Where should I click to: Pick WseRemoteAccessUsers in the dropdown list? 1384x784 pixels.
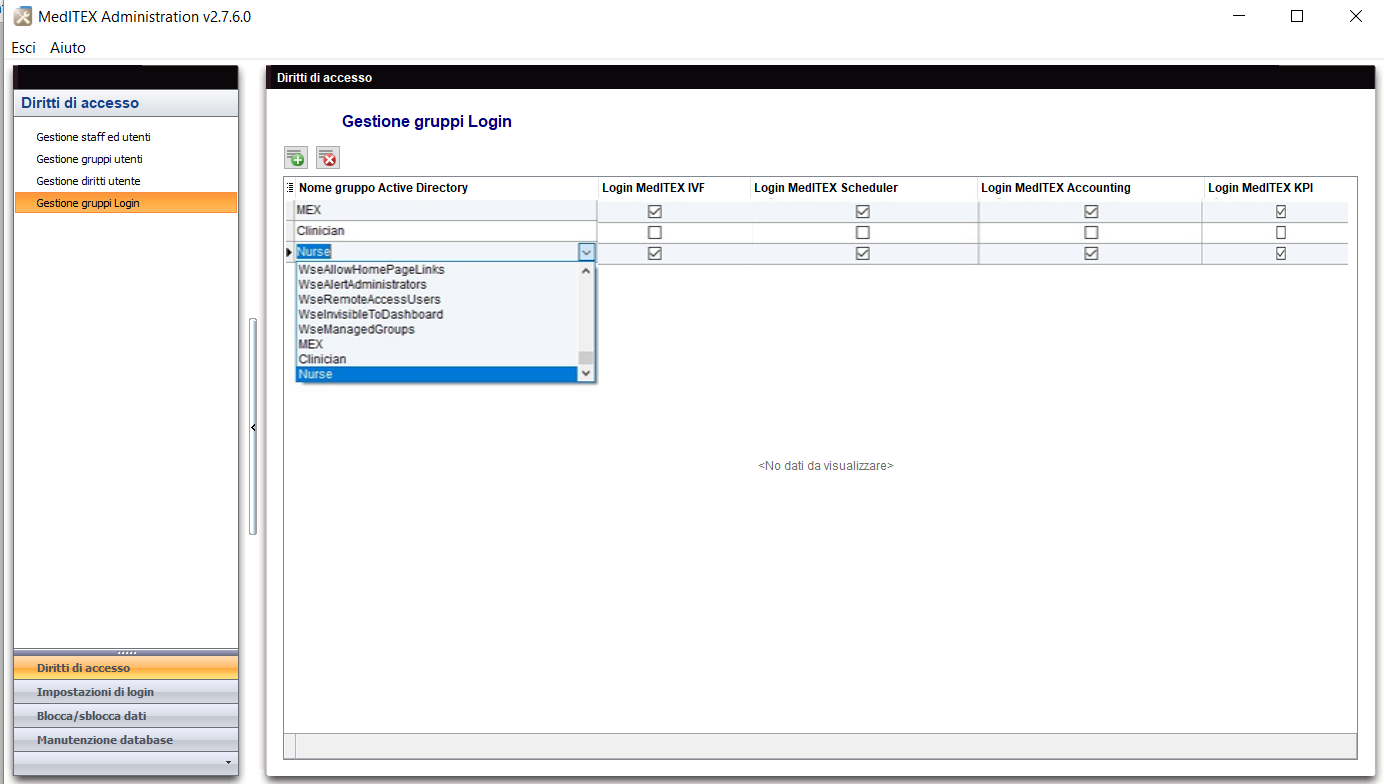tap(438, 300)
